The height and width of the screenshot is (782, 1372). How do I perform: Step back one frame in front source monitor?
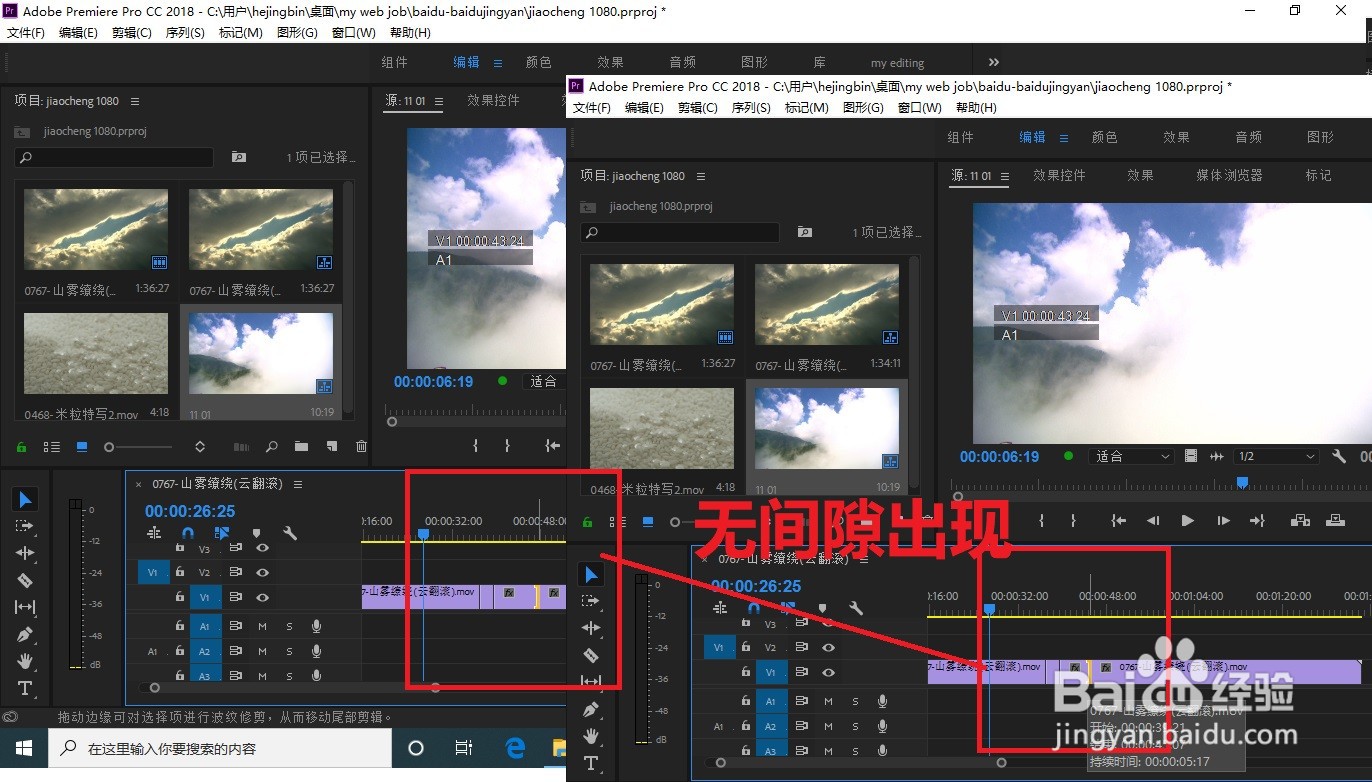(1153, 520)
